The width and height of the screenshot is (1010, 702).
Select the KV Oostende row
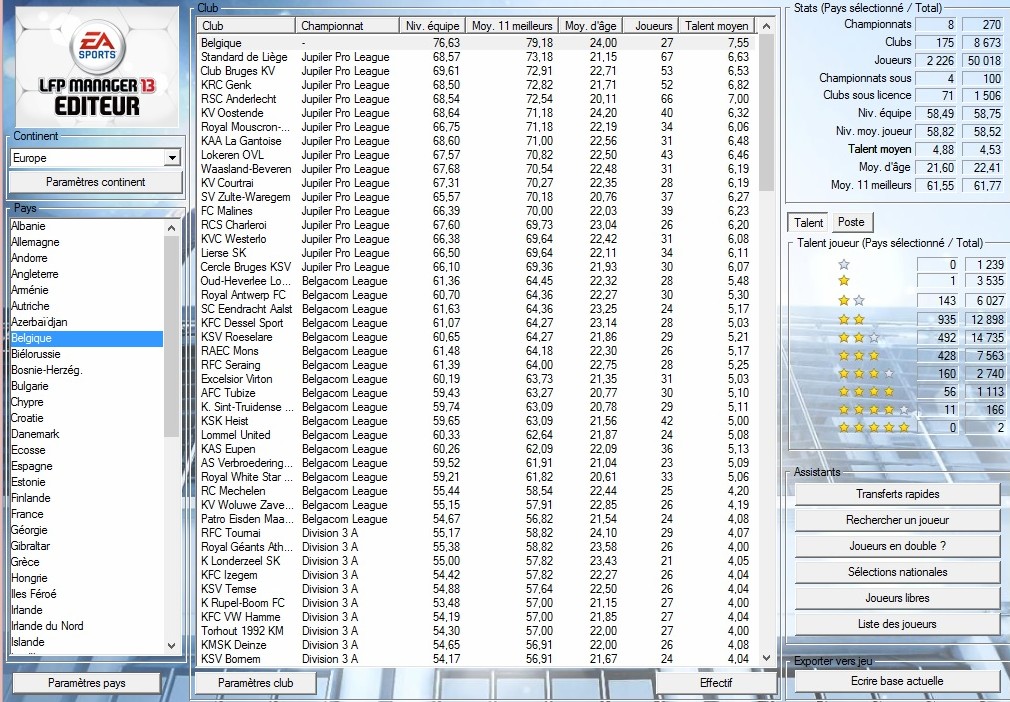[x=477, y=113]
